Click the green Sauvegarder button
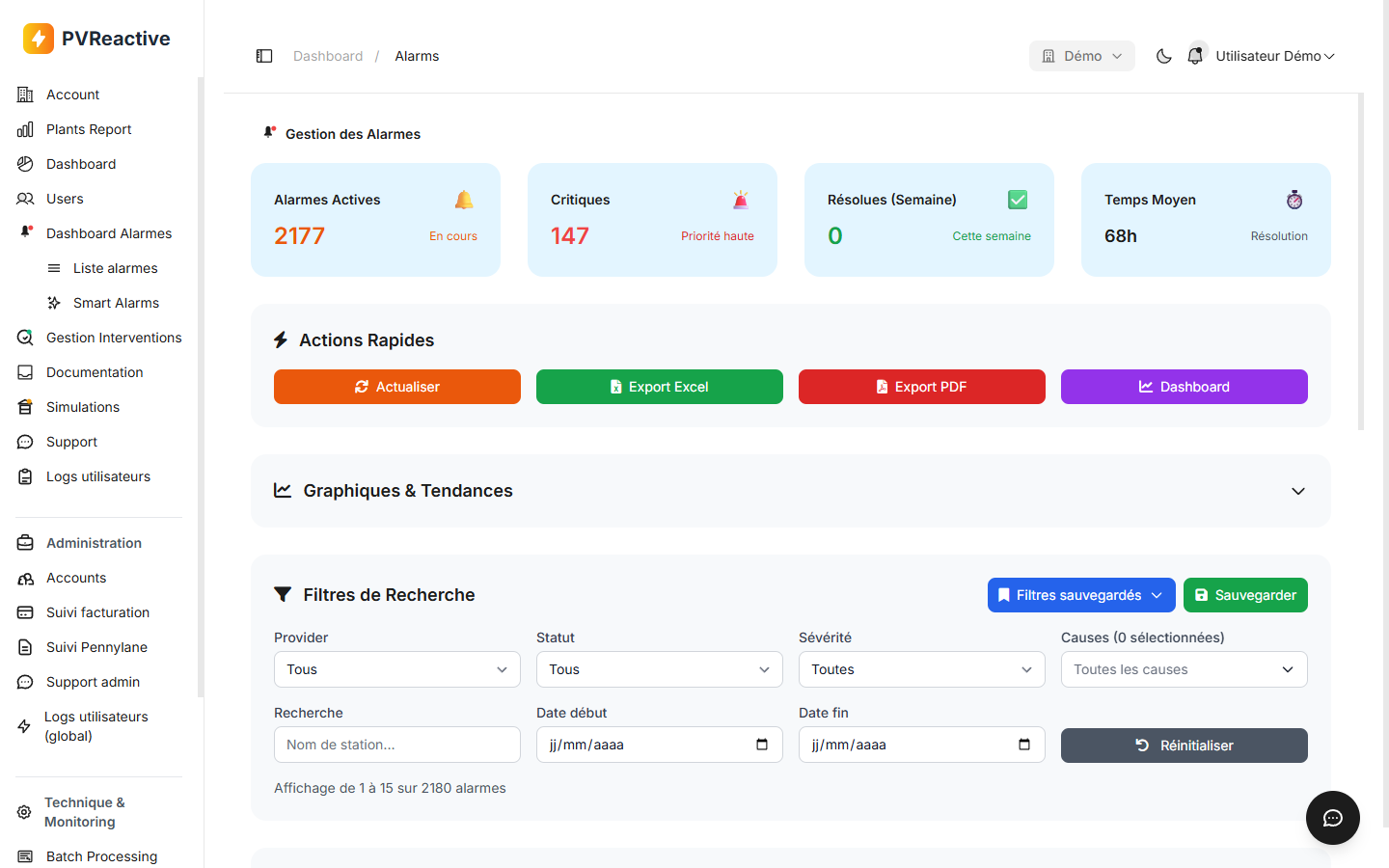The width and height of the screenshot is (1389, 868). pos(1245,595)
